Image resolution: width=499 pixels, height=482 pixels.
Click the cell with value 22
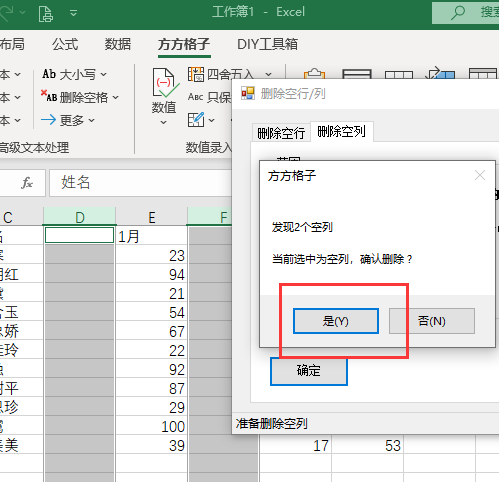[x=151, y=350]
